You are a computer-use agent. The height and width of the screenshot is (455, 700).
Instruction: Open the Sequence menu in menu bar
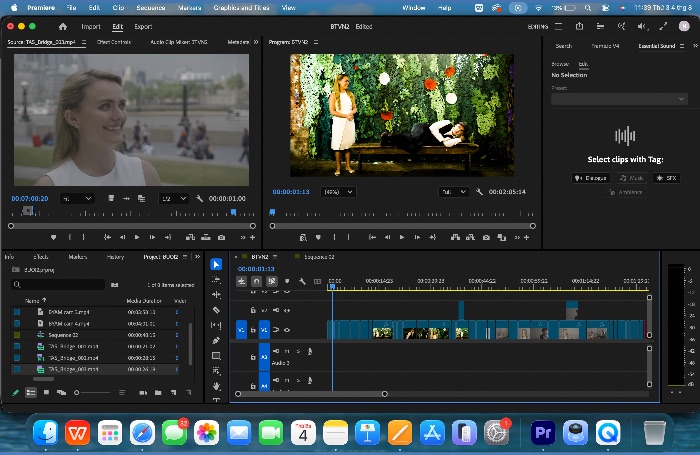[150, 8]
